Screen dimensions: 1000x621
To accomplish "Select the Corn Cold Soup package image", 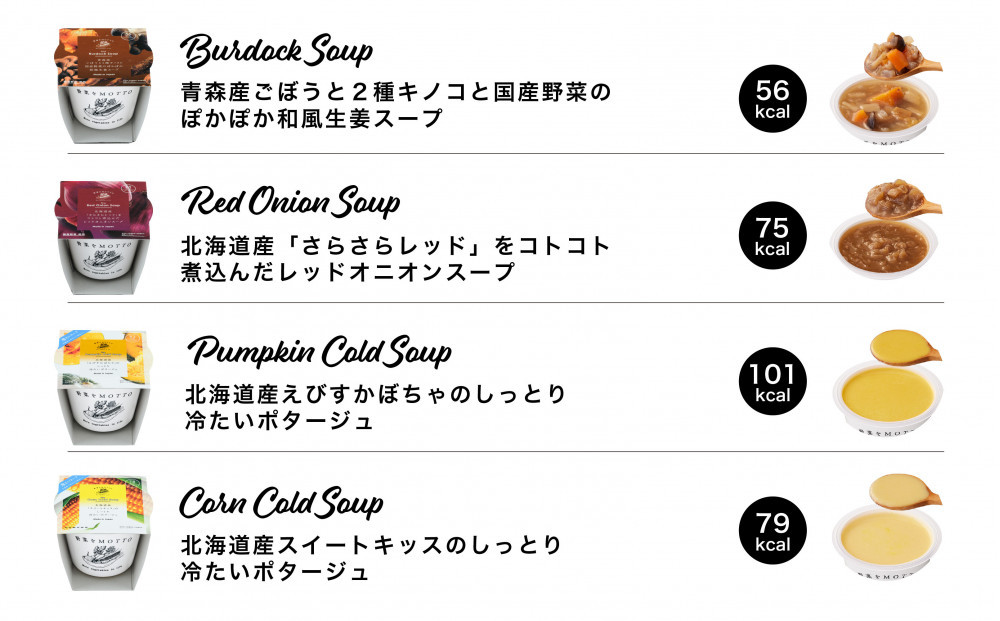I will pyautogui.click(x=104, y=532).
